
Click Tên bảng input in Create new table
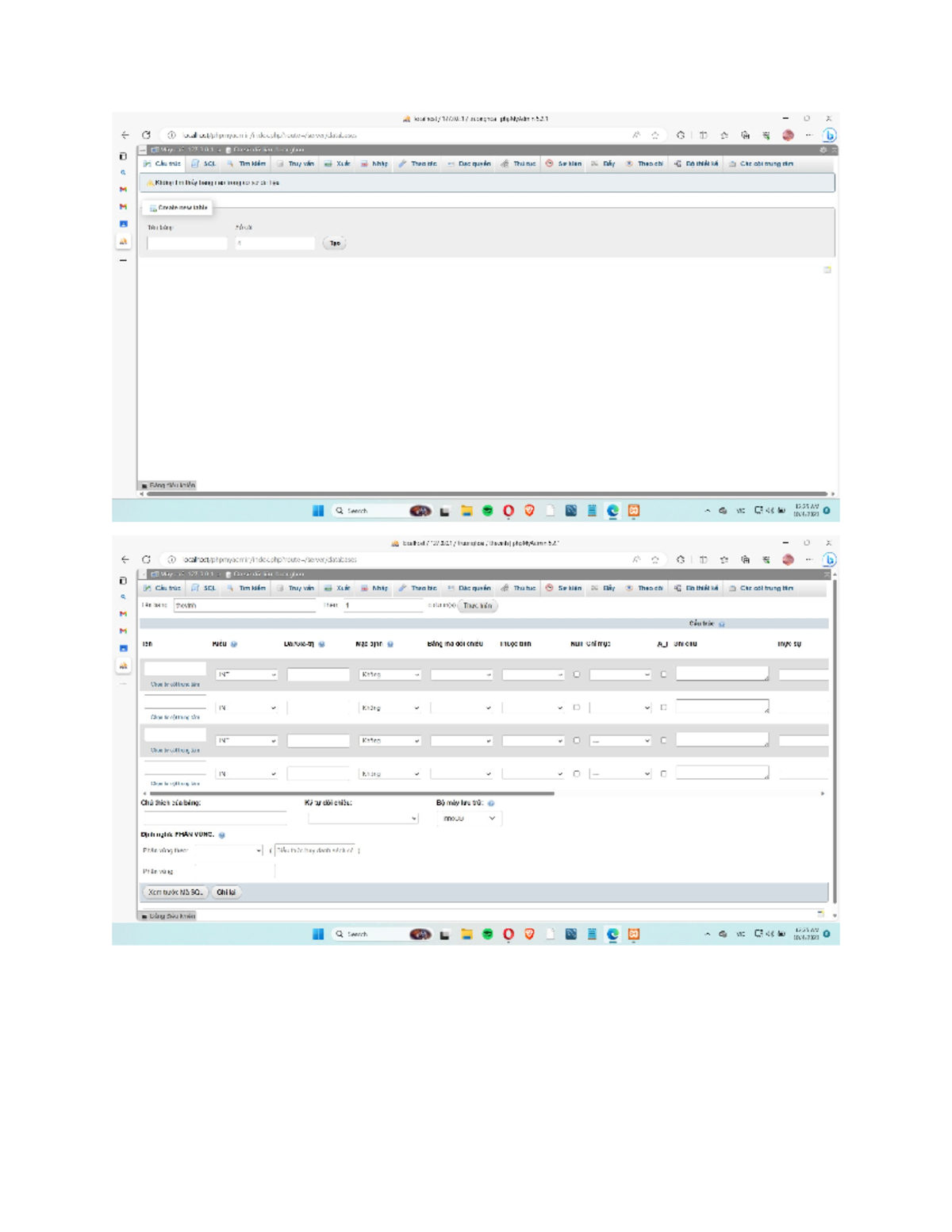187,244
